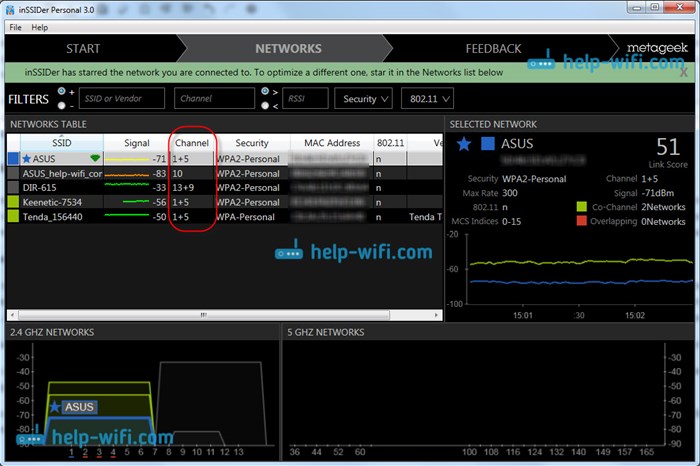This screenshot has height=466, width=700.
Task: Switch to the NETWORKS tab
Action: tap(288, 49)
